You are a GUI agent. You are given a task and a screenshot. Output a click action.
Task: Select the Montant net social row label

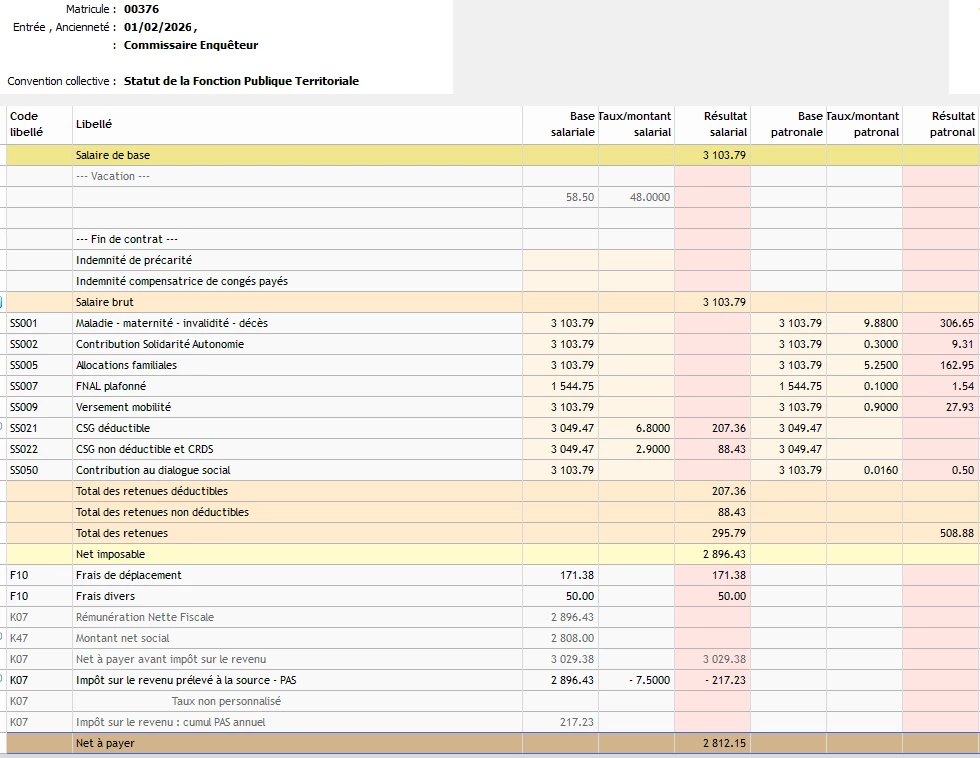[122, 638]
